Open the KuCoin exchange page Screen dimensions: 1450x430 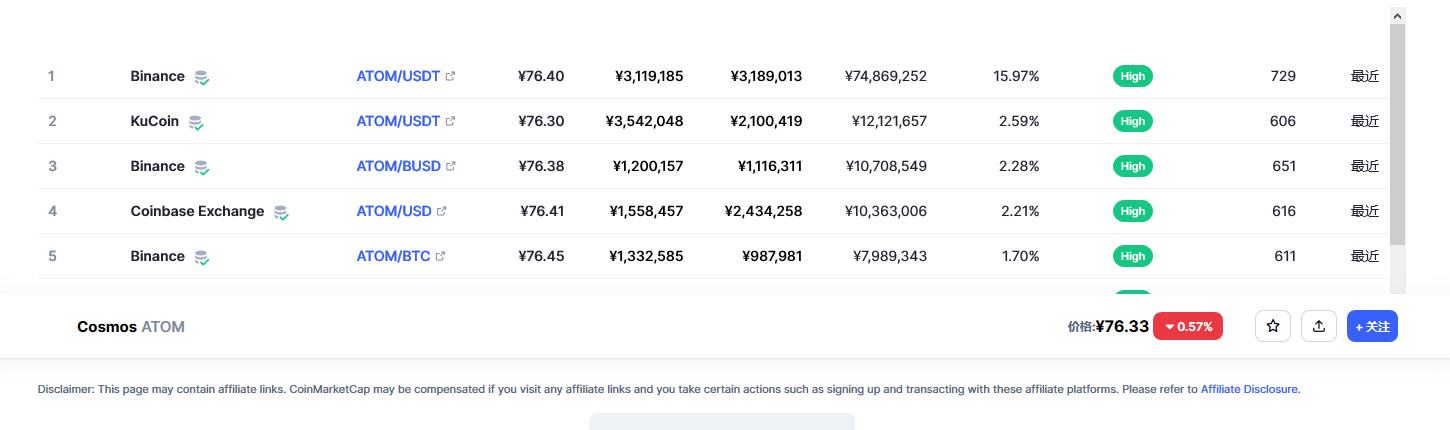154,121
